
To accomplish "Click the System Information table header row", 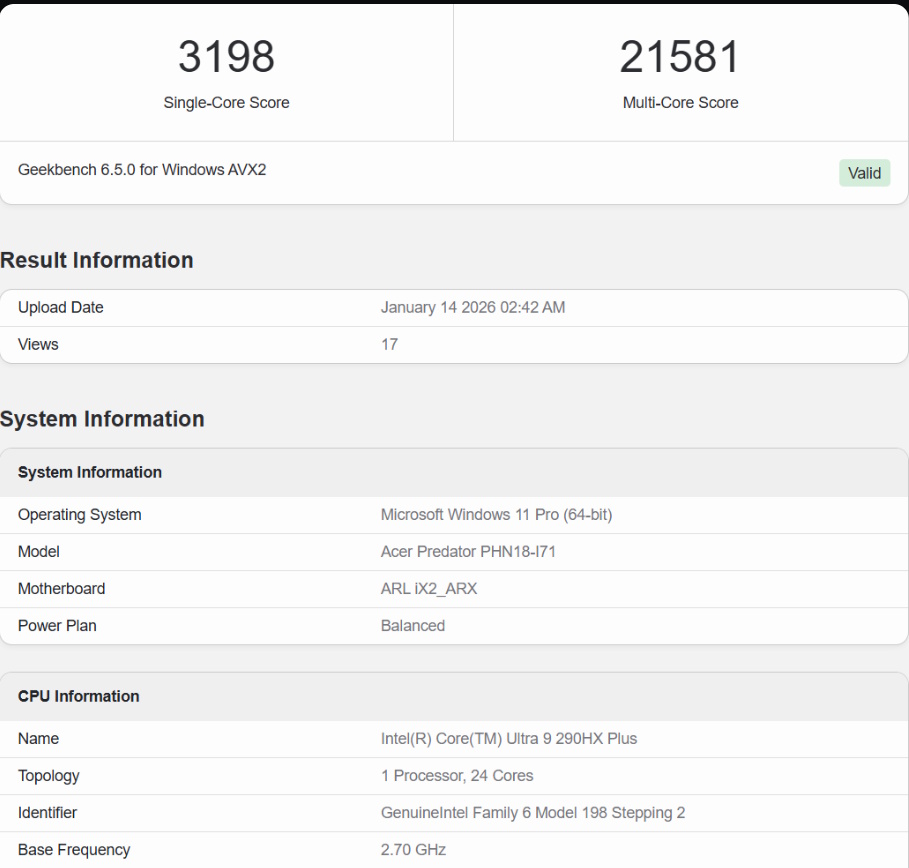I will [90, 473].
